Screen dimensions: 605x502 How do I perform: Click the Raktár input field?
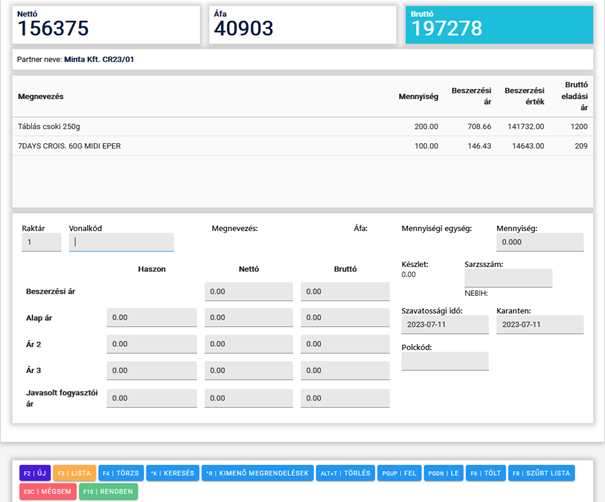[41, 242]
